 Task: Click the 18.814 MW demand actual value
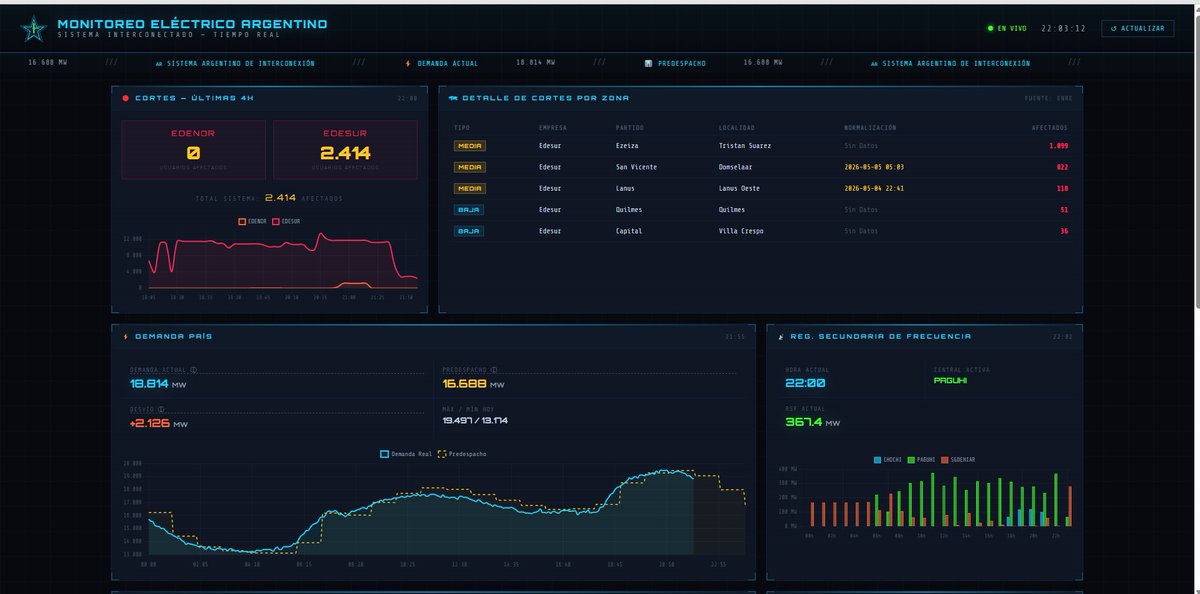158,384
